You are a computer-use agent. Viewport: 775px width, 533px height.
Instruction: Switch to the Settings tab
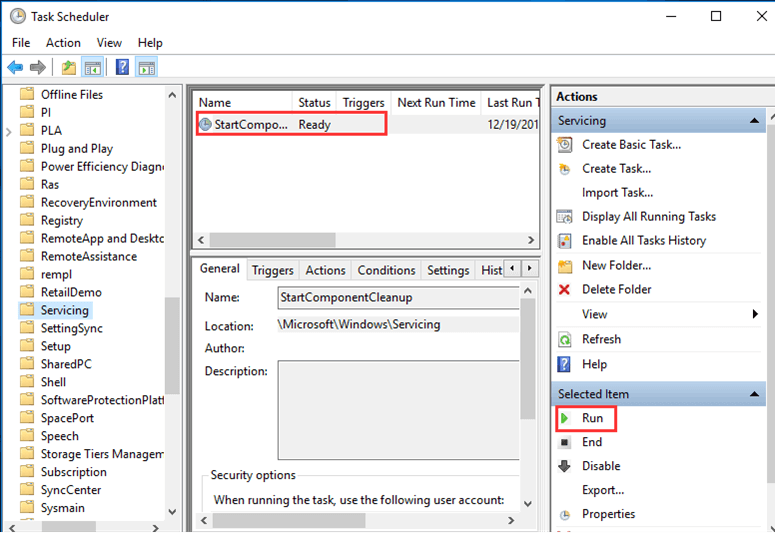[x=448, y=270]
